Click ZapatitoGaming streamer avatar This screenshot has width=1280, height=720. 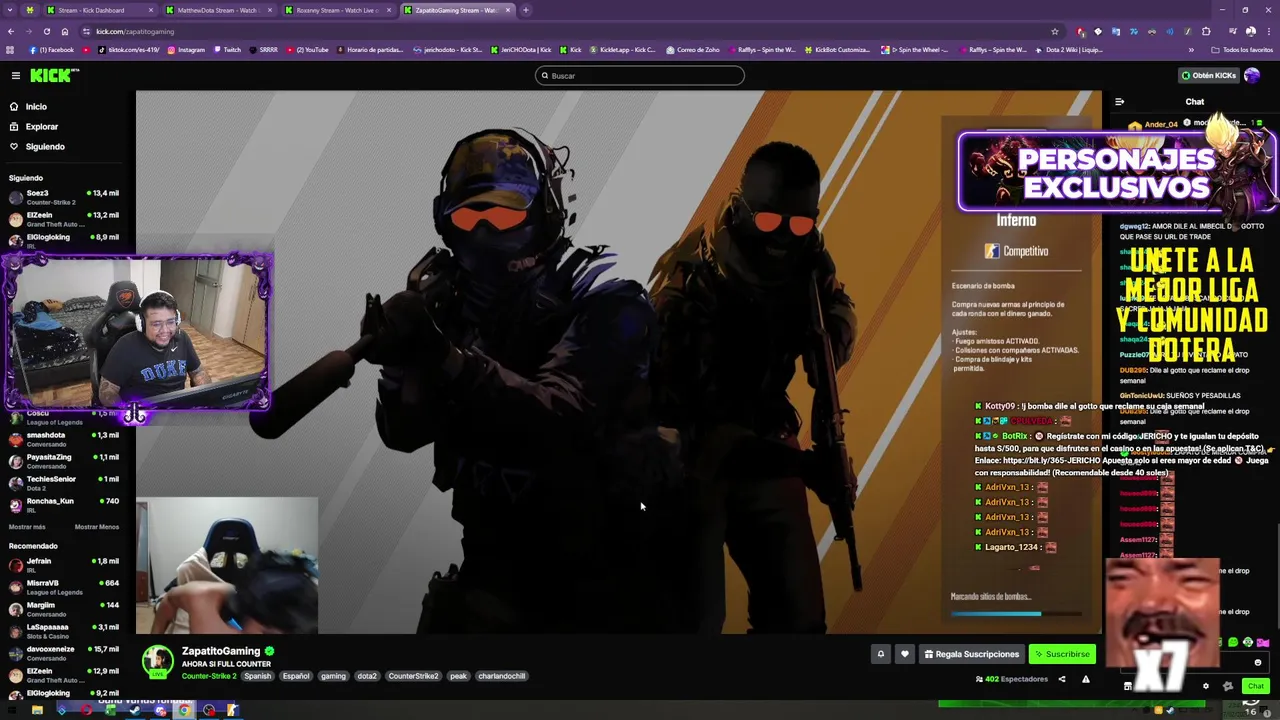pyautogui.click(x=157, y=661)
